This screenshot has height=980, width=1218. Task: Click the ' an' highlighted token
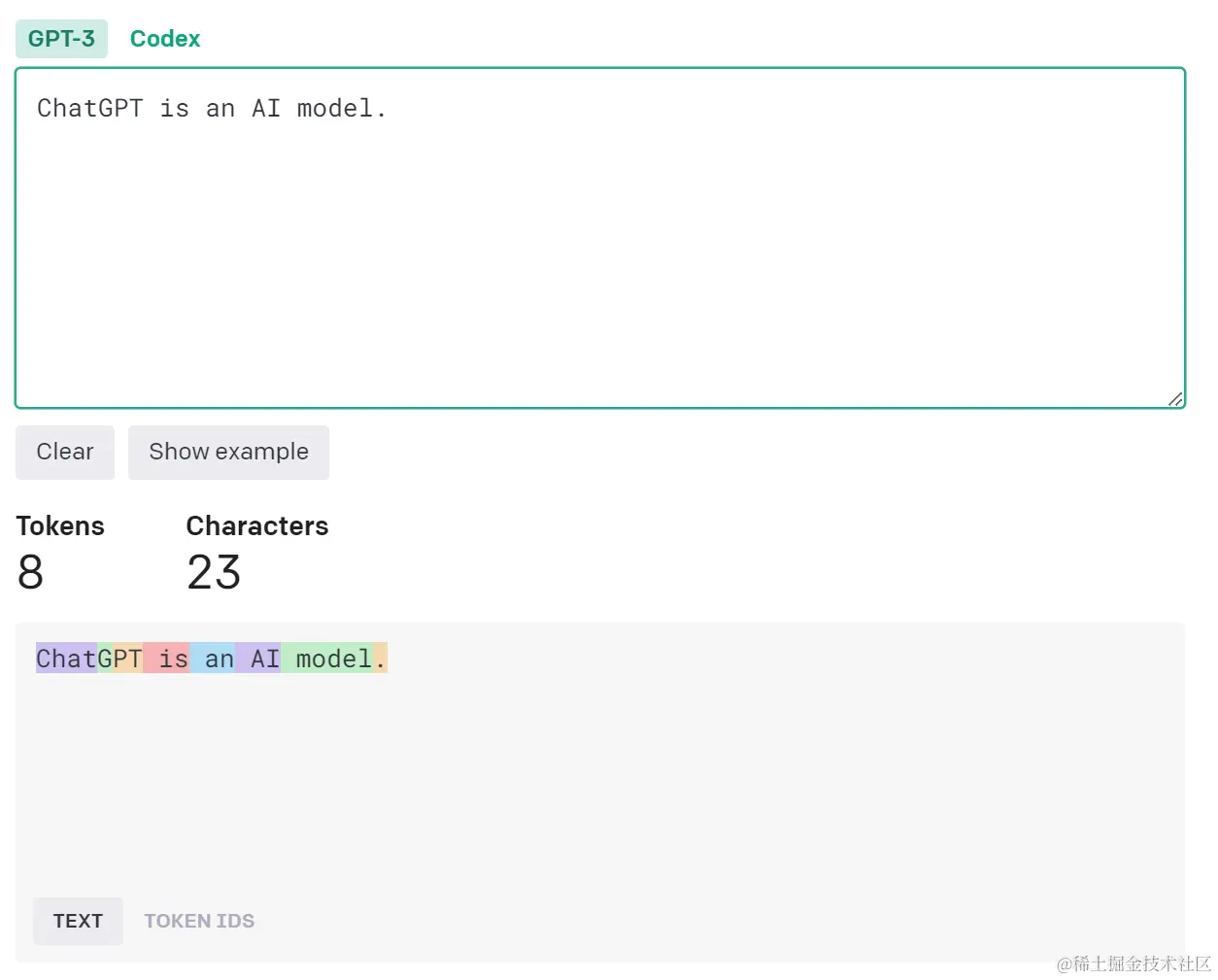(212, 659)
